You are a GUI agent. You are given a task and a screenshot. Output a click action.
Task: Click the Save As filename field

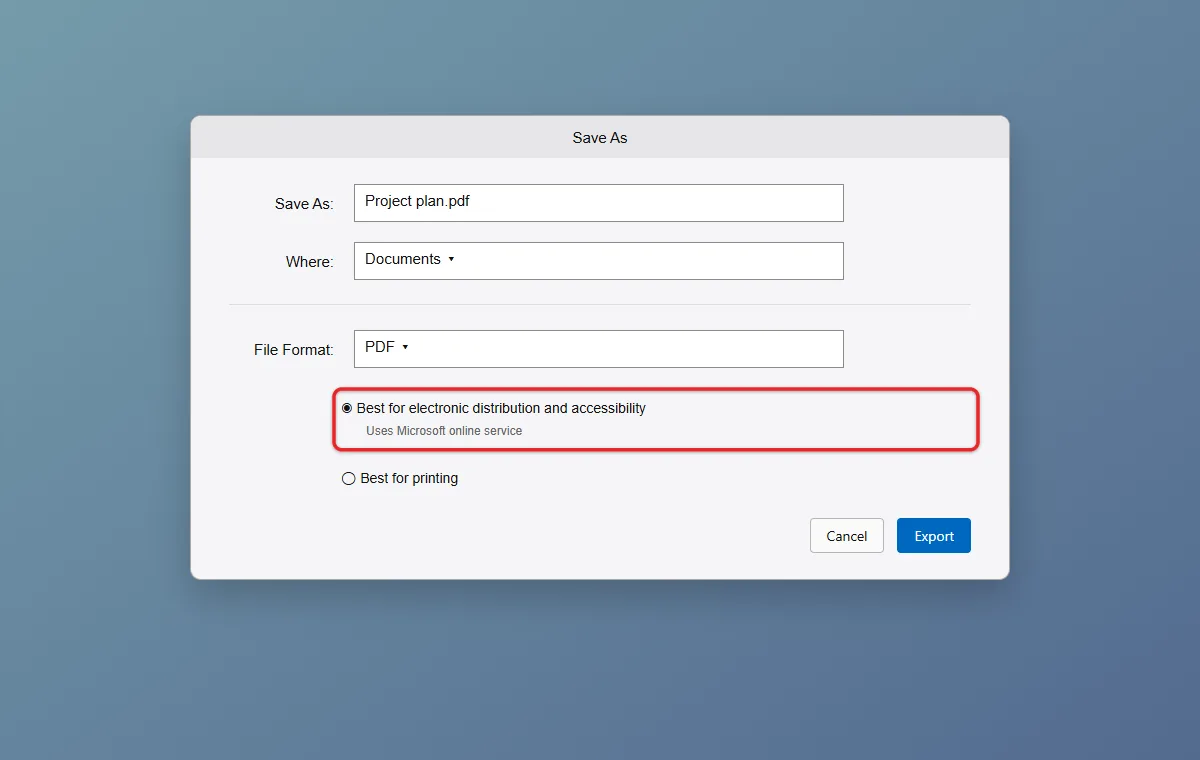(598, 203)
